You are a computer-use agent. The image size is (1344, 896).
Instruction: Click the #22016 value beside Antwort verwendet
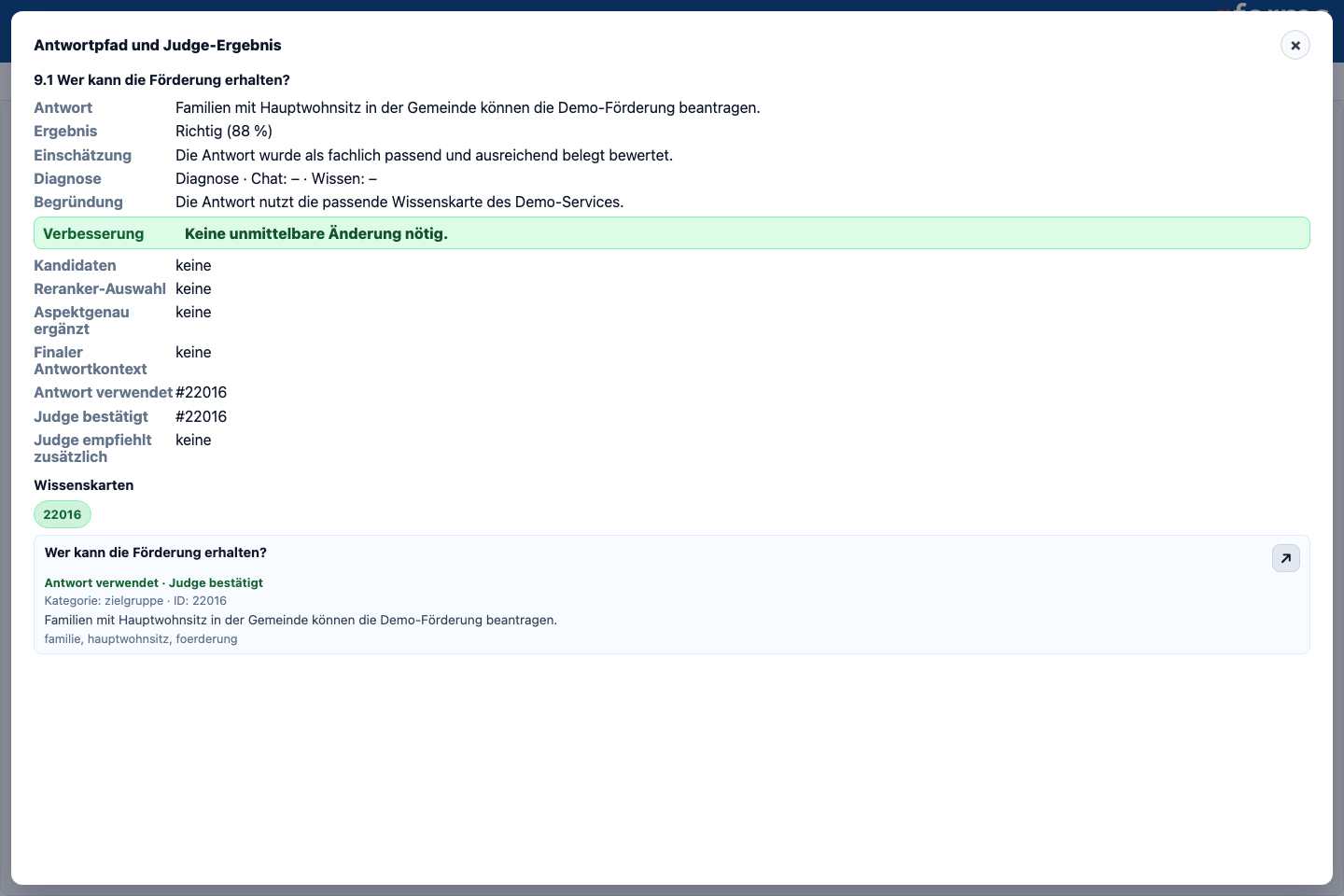coord(202,392)
